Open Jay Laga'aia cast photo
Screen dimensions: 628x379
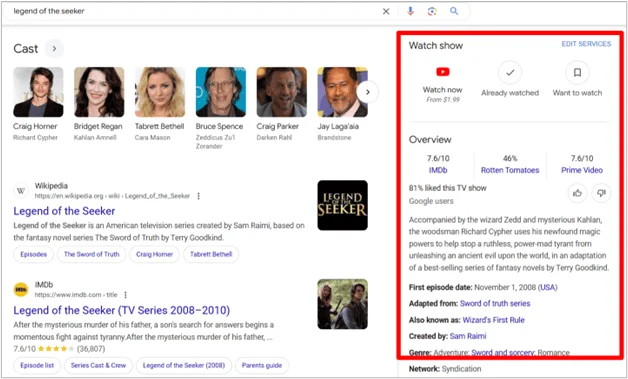point(342,92)
